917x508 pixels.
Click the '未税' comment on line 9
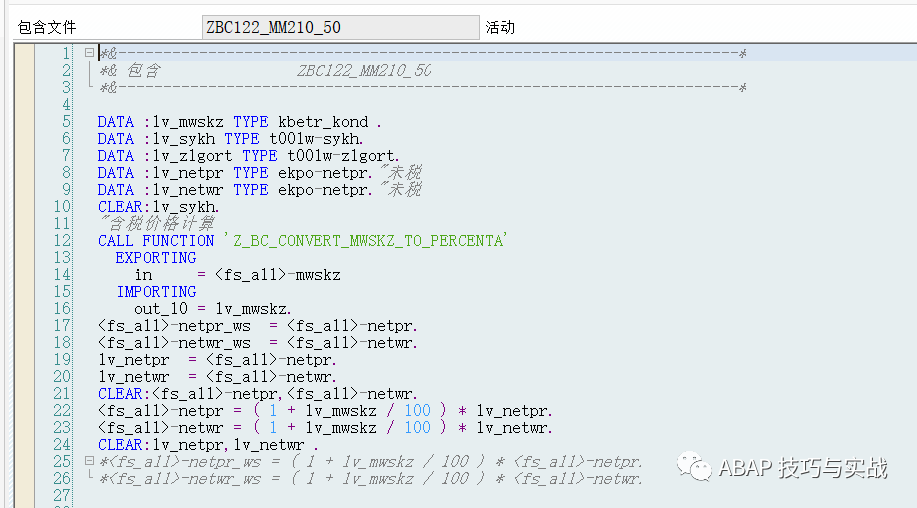point(405,189)
